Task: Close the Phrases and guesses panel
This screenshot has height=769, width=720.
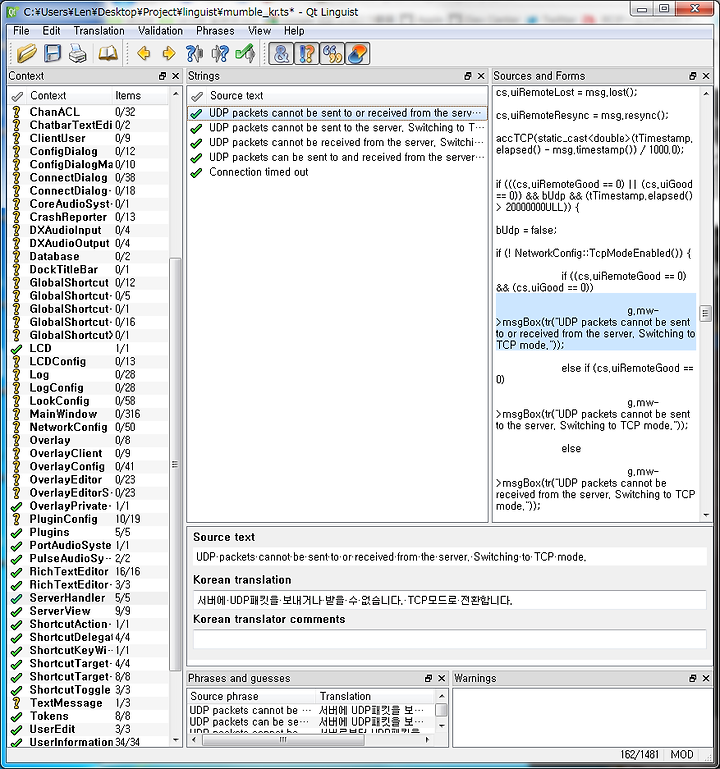Action: (441, 678)
